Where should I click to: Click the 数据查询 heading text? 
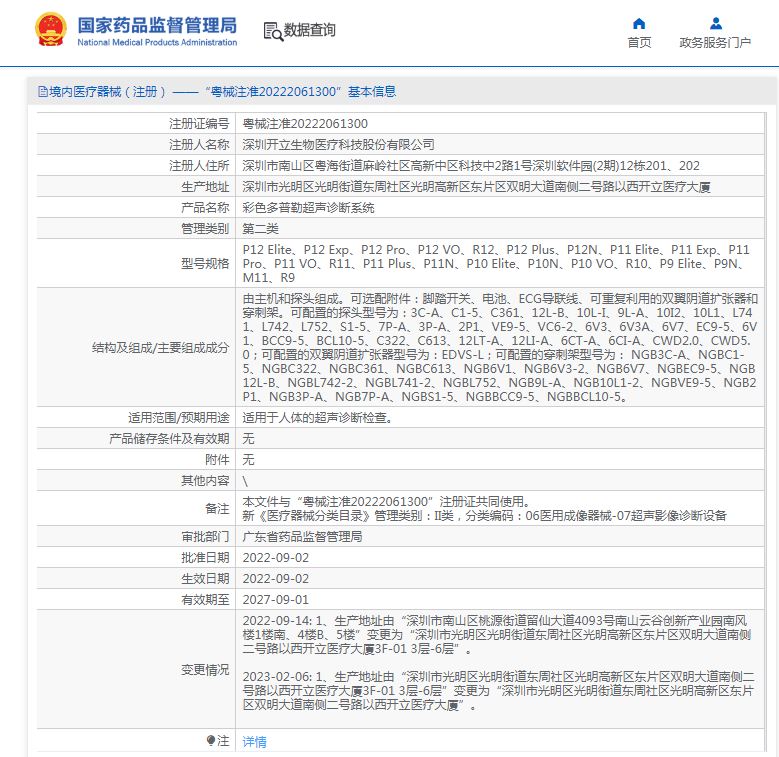coord(310,31)
